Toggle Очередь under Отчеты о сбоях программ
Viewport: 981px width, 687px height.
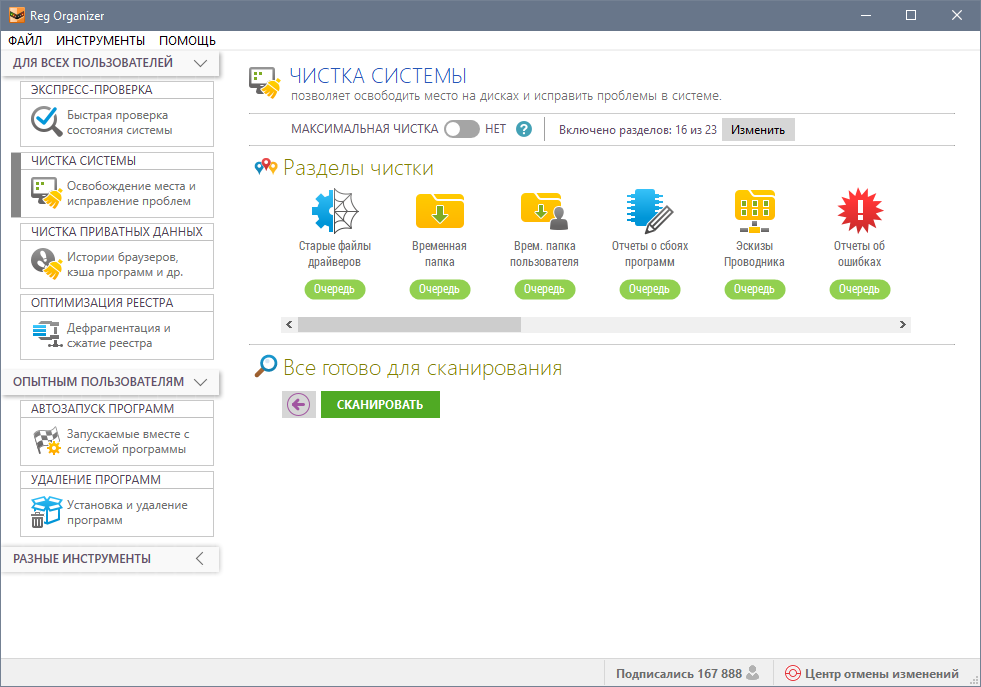pos(650,289)
